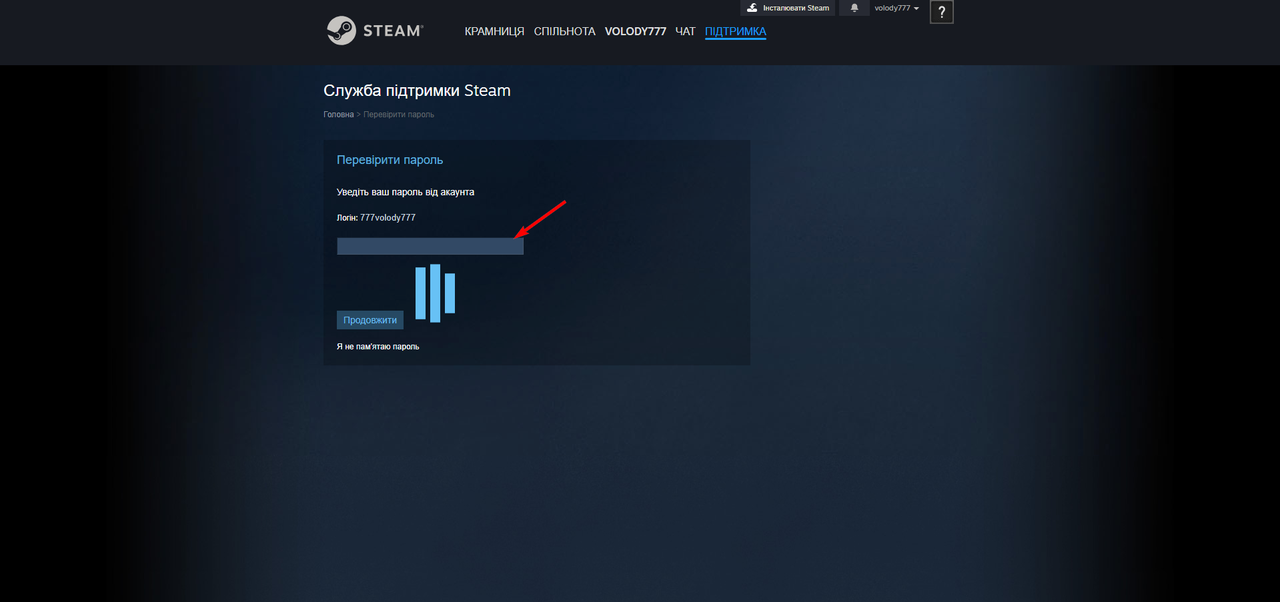The width and height of the screenshot is (1280, 602).
Task: Open VOLODY777 profile menu
Action: point(635,32)
